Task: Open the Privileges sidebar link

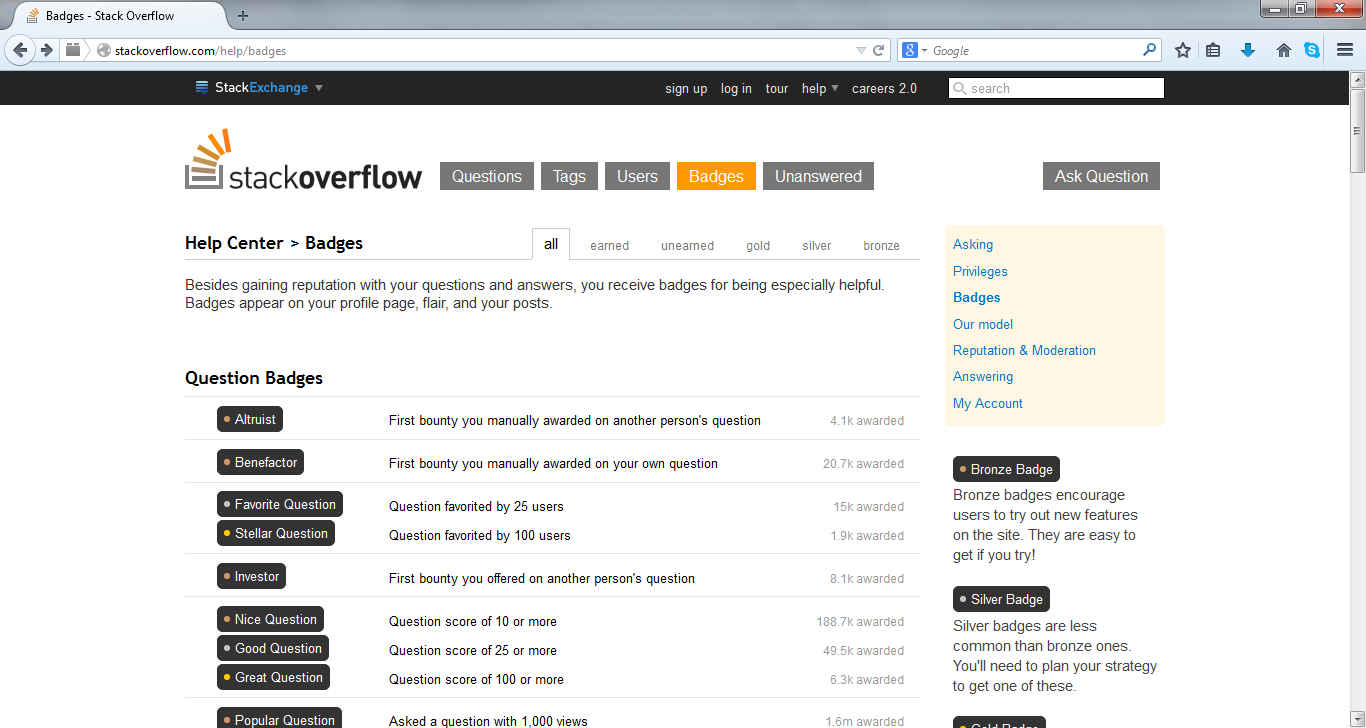Action: (980, 271)
